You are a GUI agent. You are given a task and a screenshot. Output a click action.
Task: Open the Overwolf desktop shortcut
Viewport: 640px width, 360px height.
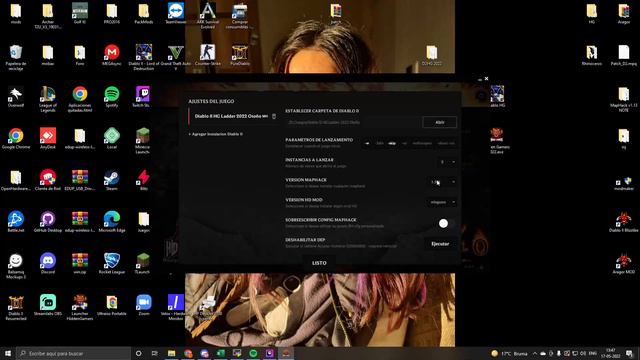[16, 97]
